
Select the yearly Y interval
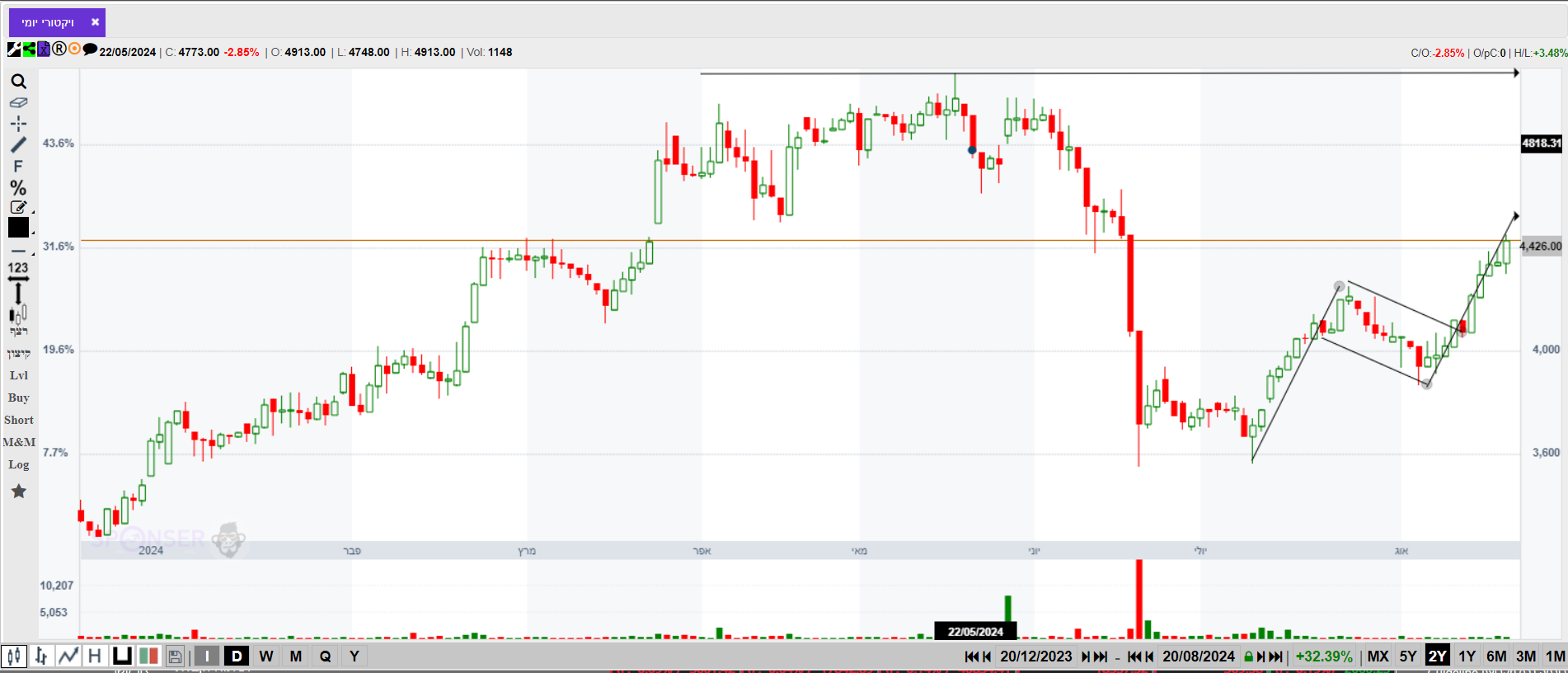(354, 657)
